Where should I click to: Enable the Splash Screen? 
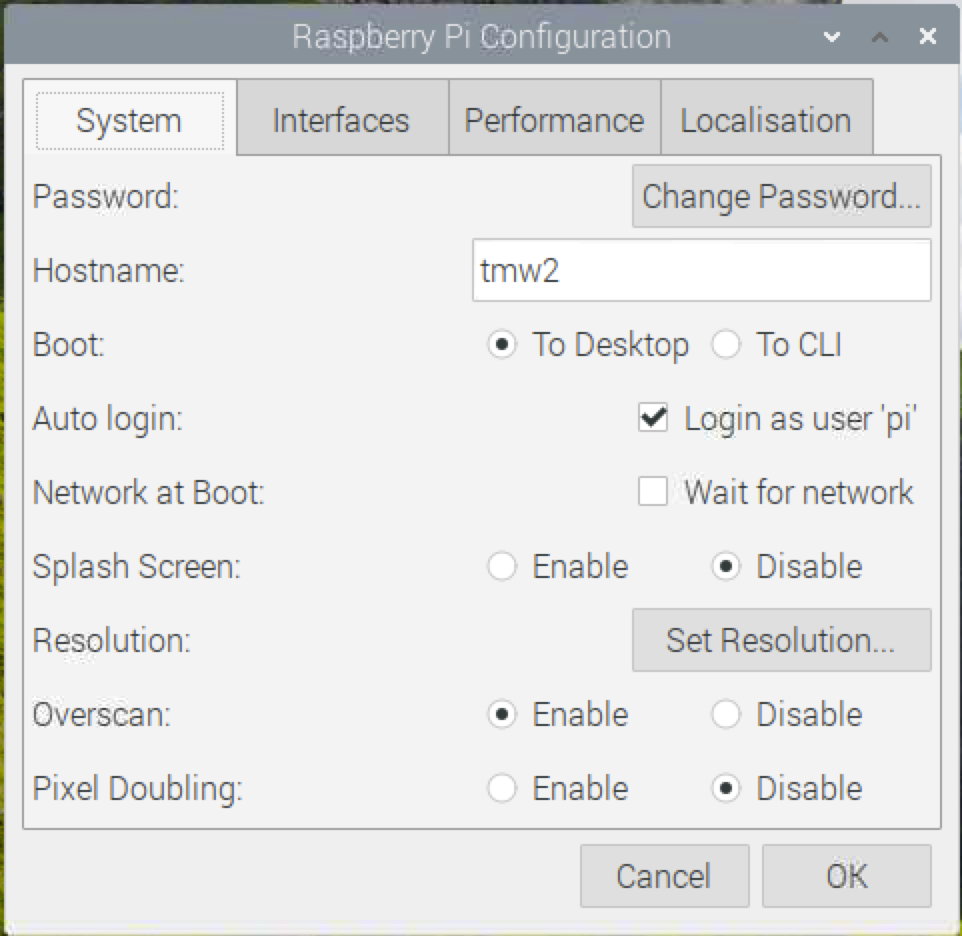click(502, 567)
